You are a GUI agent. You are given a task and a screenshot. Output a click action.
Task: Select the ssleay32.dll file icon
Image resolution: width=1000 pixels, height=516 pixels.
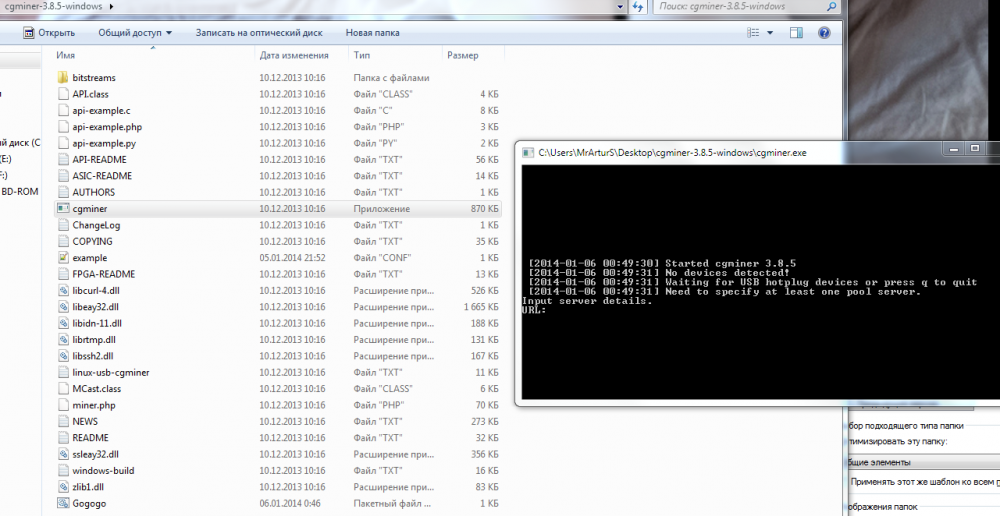click(62, 454)
